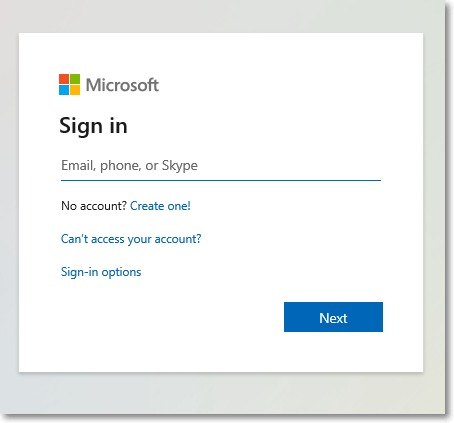
Task: Click the Microsoft wordmark text
Action: pos(122,85)
